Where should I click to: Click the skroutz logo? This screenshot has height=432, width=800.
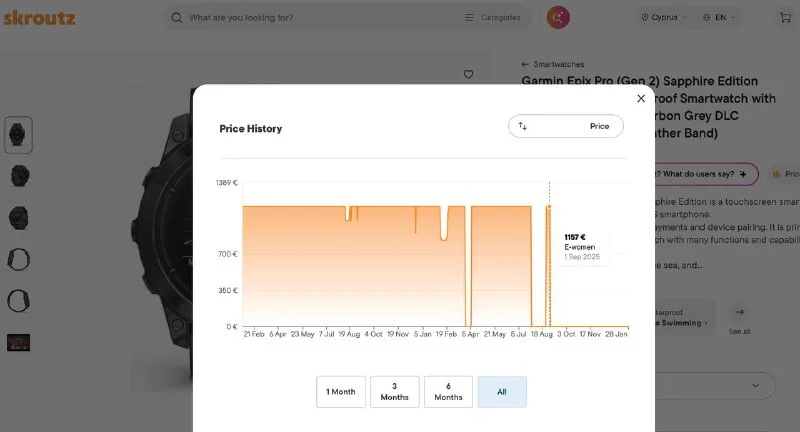[x=38, y=18]
